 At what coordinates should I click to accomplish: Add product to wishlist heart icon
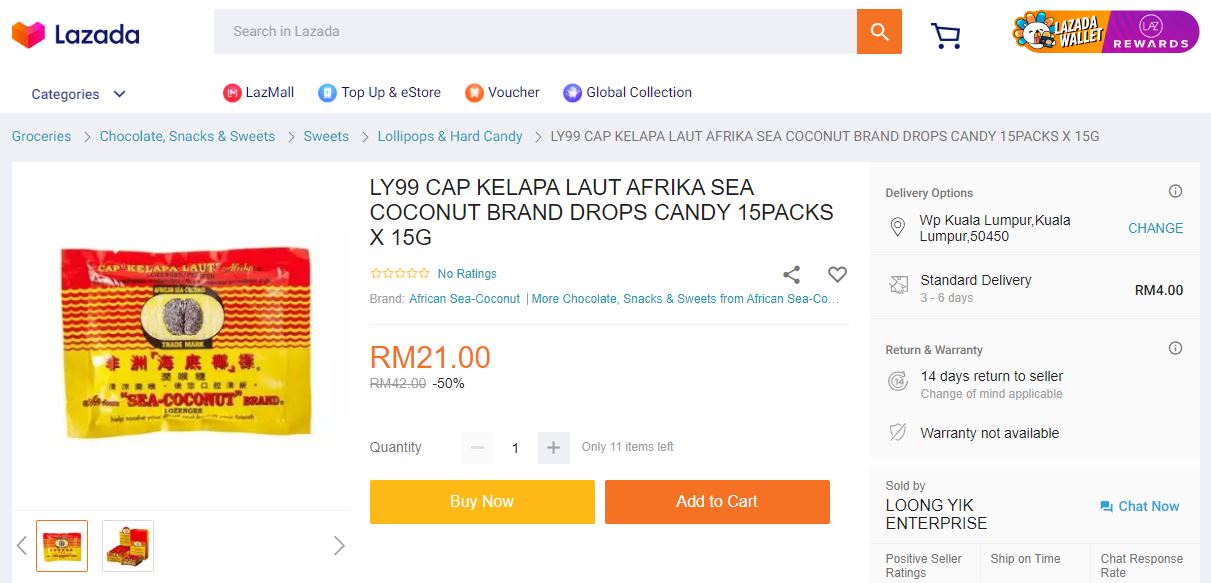coord(837,274)
